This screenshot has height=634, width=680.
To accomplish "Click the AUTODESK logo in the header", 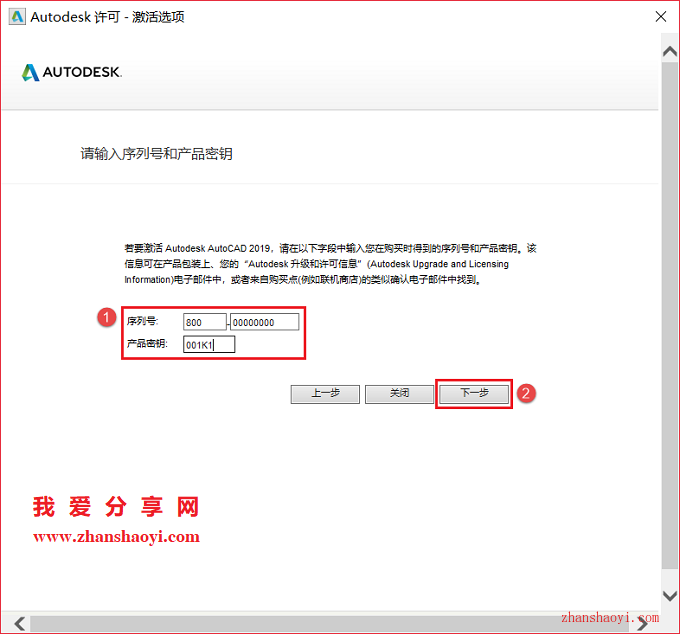I will [72, 72].
